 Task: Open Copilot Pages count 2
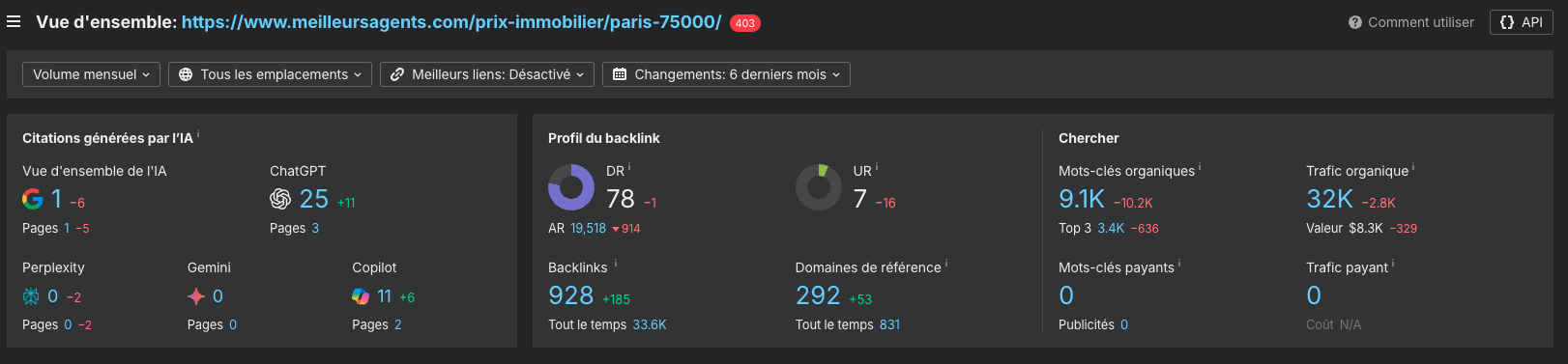tap(397, 325)
